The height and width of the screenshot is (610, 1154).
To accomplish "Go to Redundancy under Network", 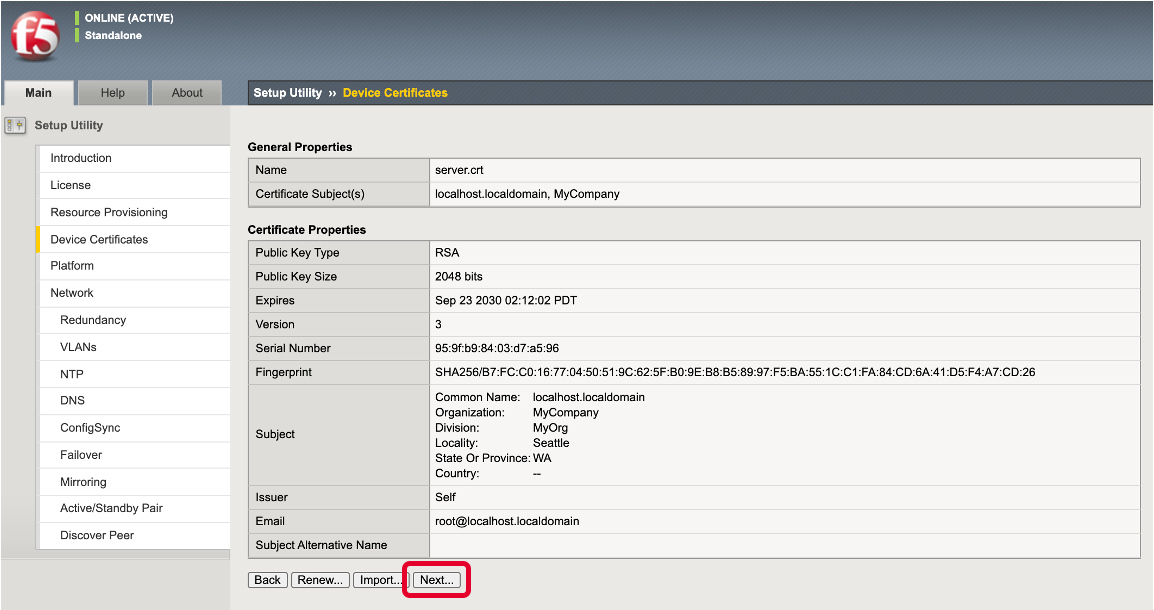I will pyautogui.click(x=133, y=320).
